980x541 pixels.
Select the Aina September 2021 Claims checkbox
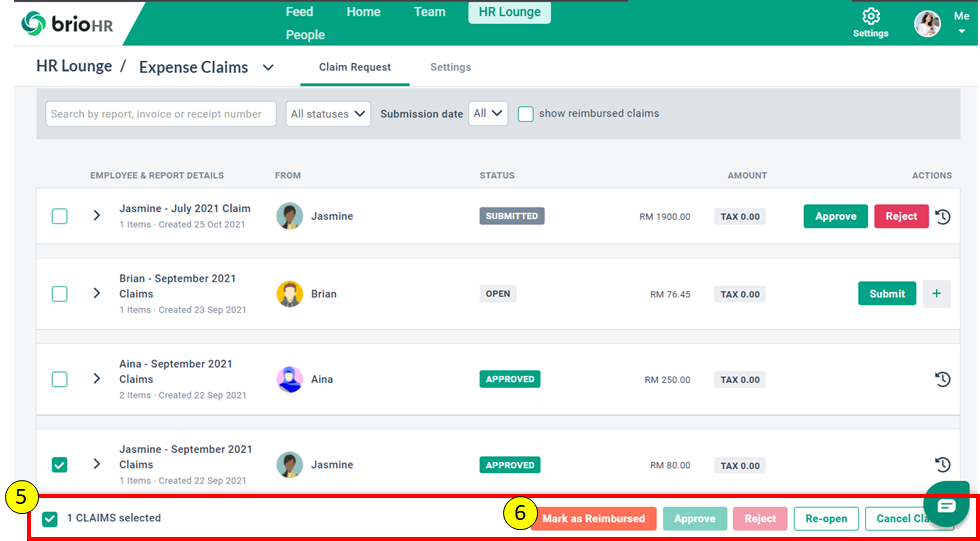[59, 379]
